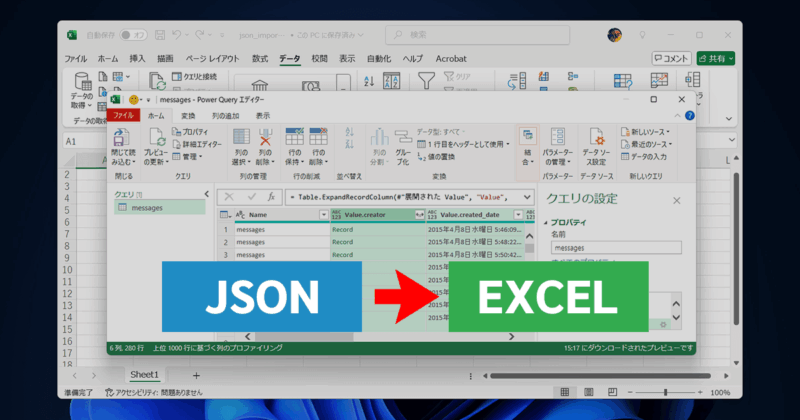The width and height of the screenshot is (800, 420).
Task: Click 値の置換 (Replace Values) button
Action: 436,157
